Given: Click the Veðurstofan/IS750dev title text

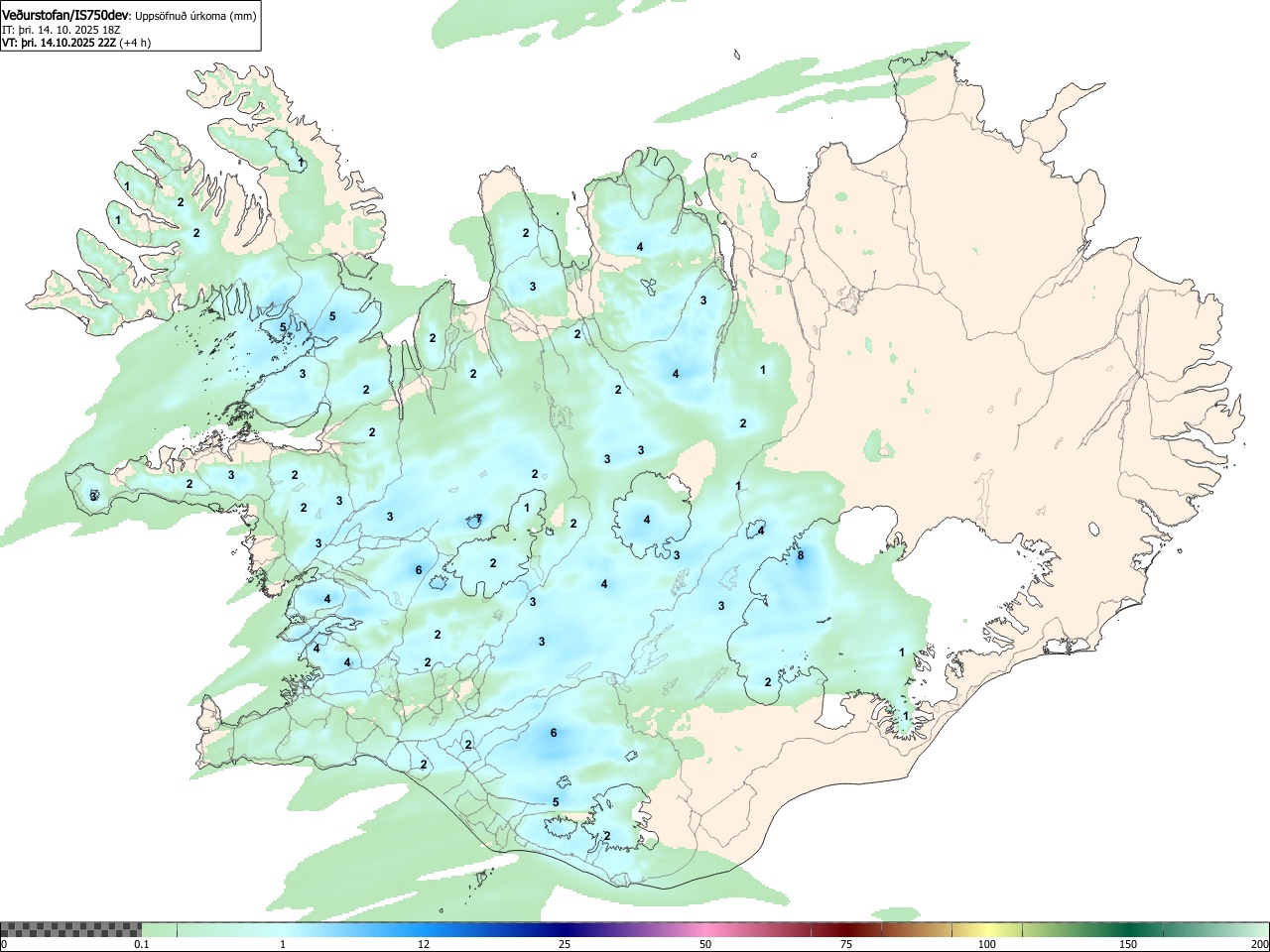Looking at the screenshot, I should 65,14.
